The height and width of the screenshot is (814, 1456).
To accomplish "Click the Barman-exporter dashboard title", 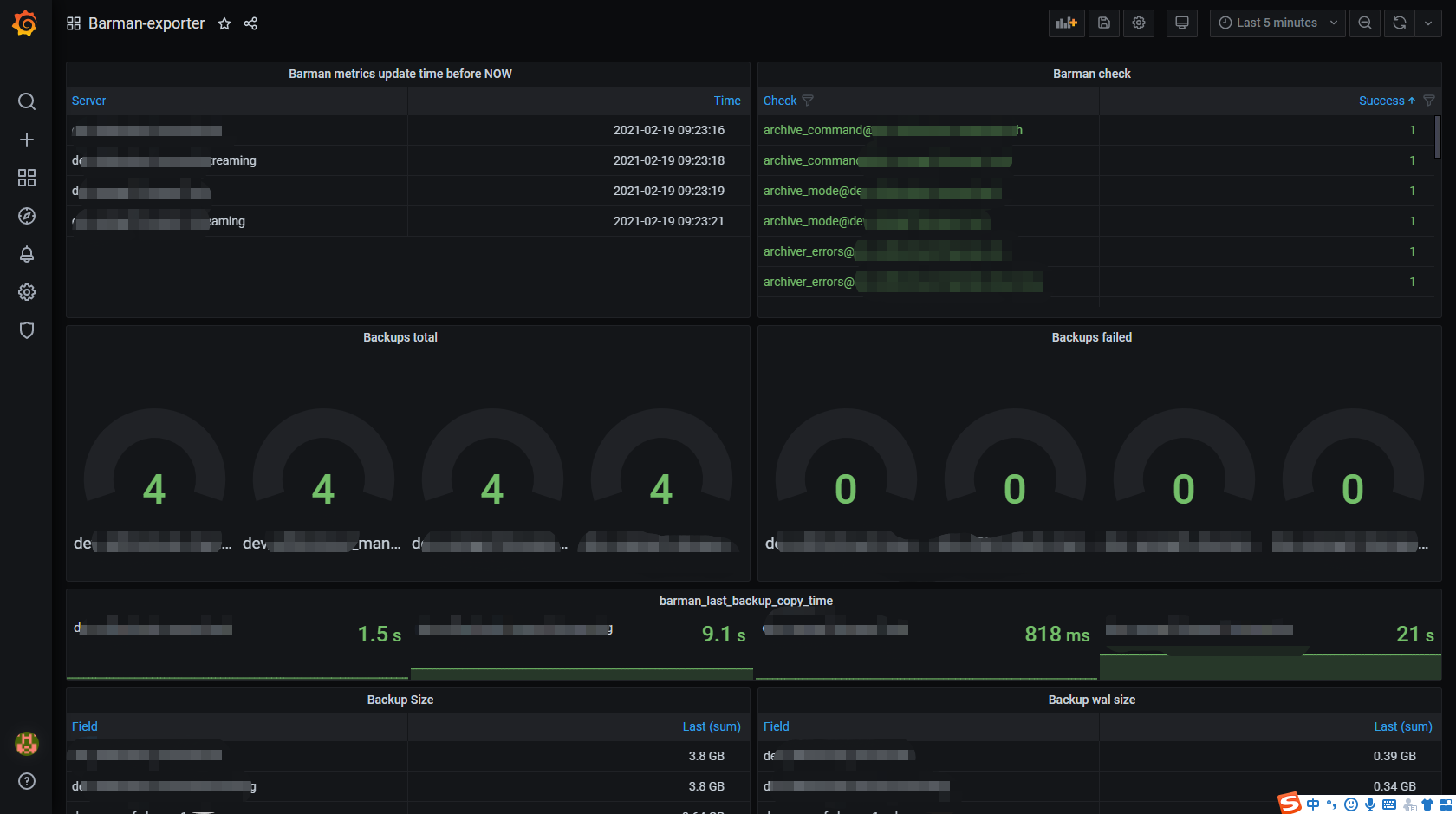I will point(146,23).
